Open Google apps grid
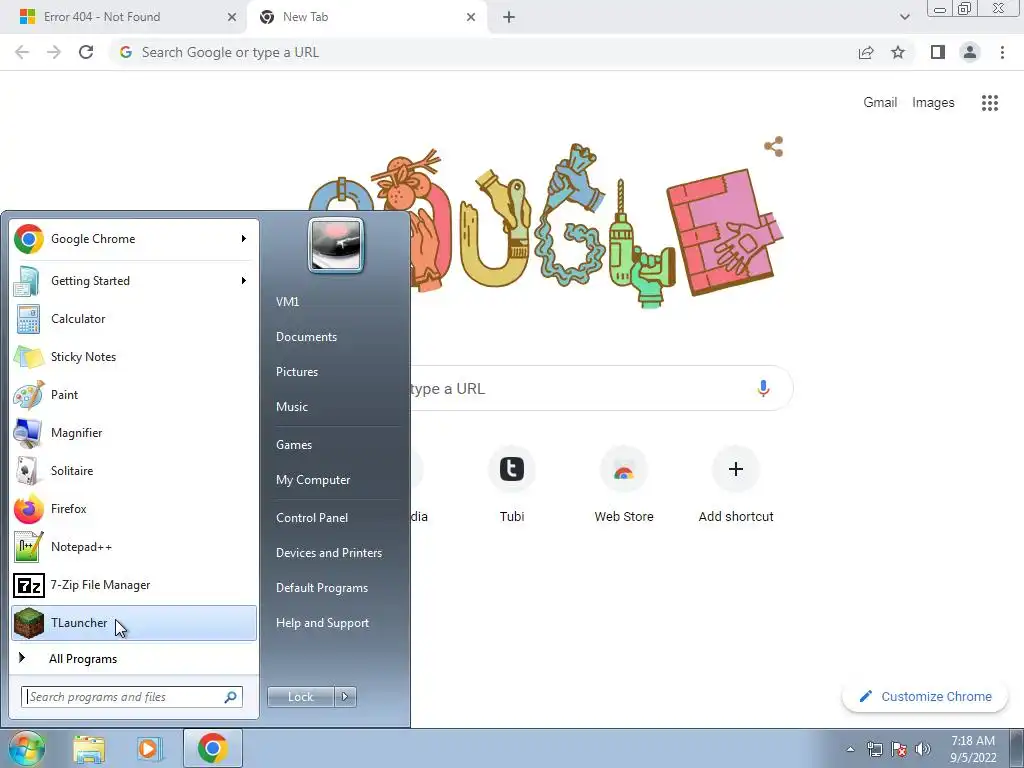 990,103
